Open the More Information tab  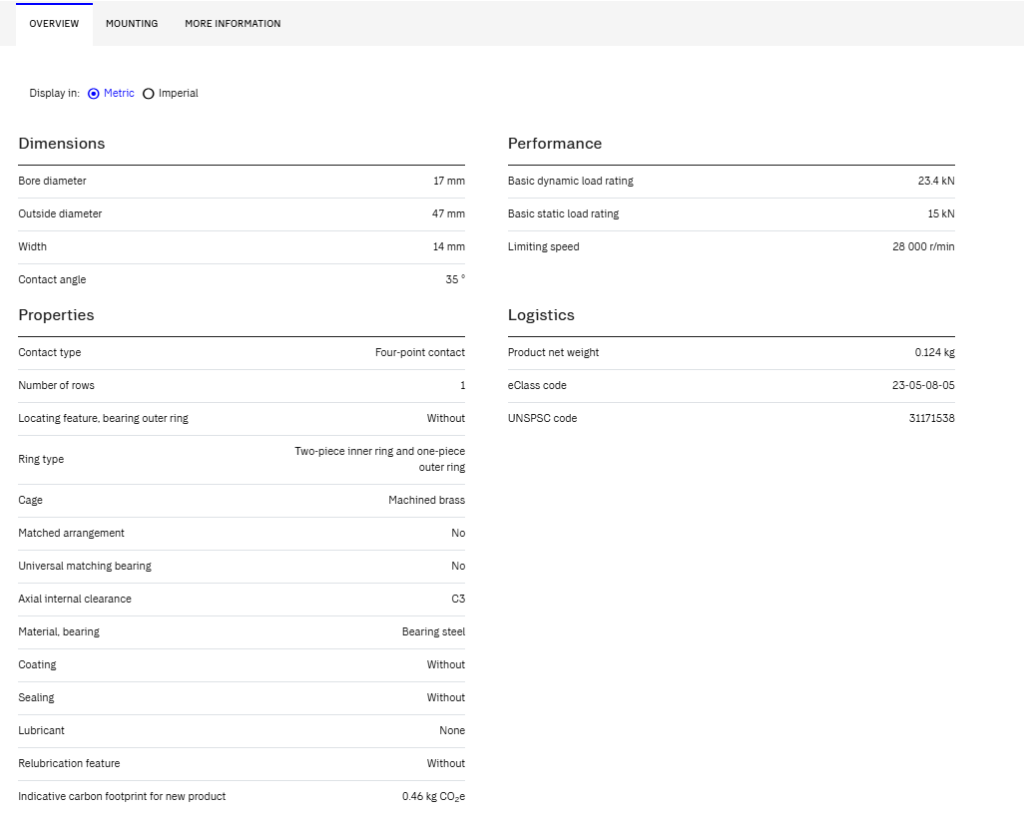(x=232, y=24)
